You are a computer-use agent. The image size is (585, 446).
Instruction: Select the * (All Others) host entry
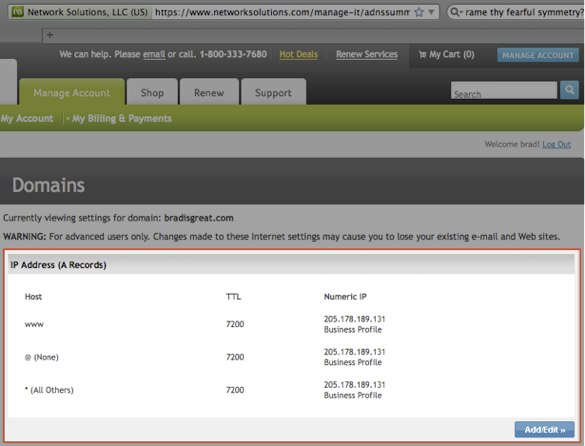(49, 390)
